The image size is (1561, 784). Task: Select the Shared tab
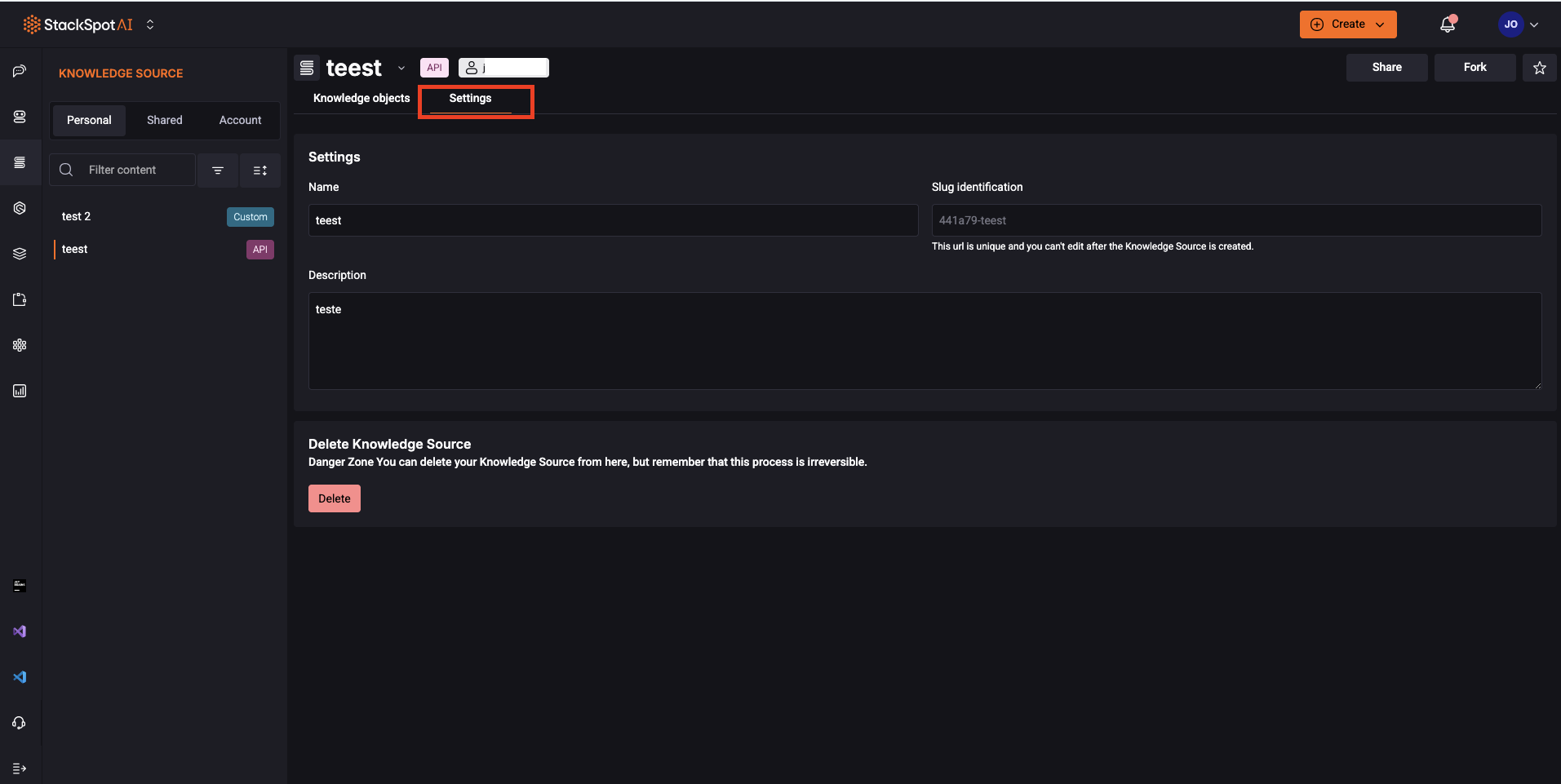(164, 120)
